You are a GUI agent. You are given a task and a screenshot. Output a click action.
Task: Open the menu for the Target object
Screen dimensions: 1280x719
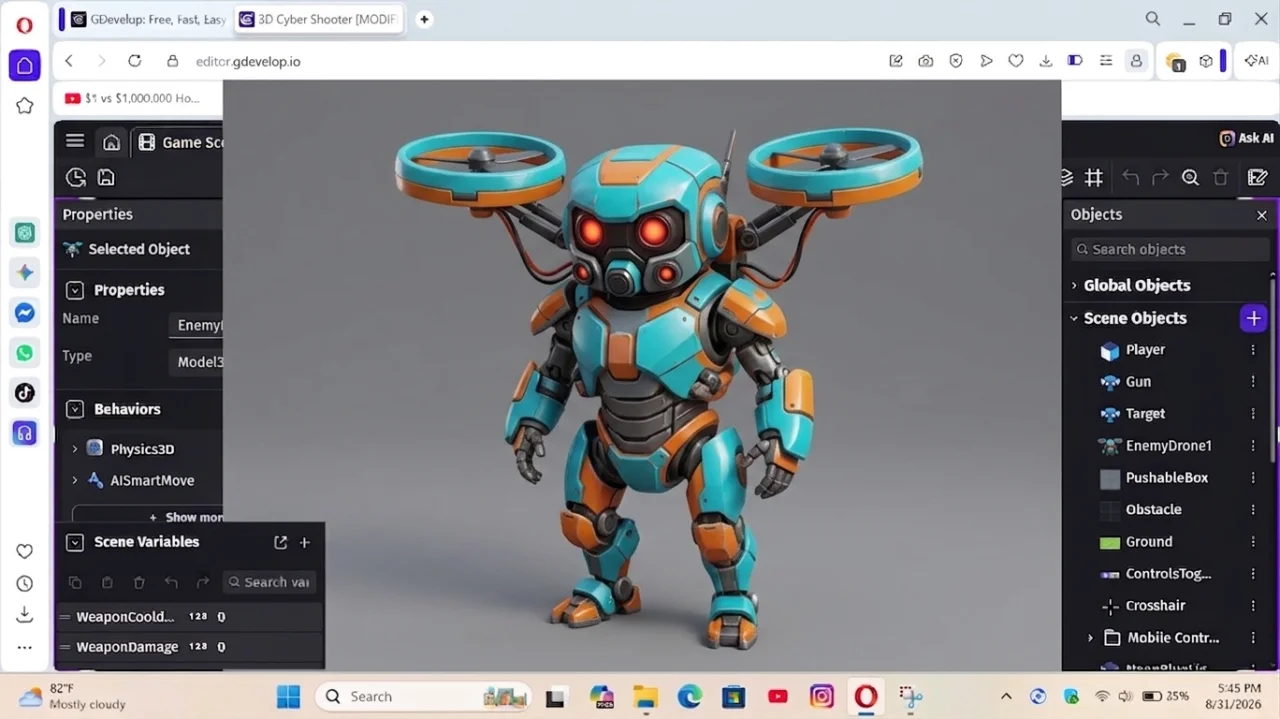pyautogui.click(x=1253, y=414)
